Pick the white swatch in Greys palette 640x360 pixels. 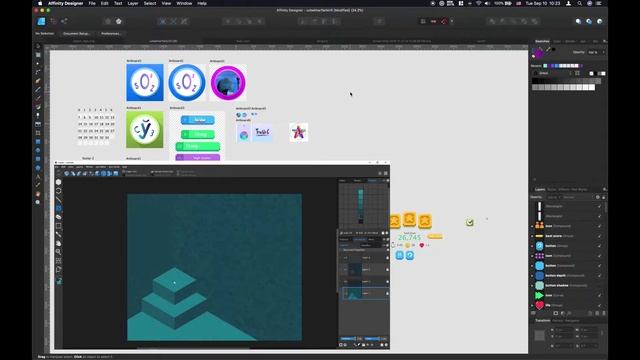(x=592, y=87)
